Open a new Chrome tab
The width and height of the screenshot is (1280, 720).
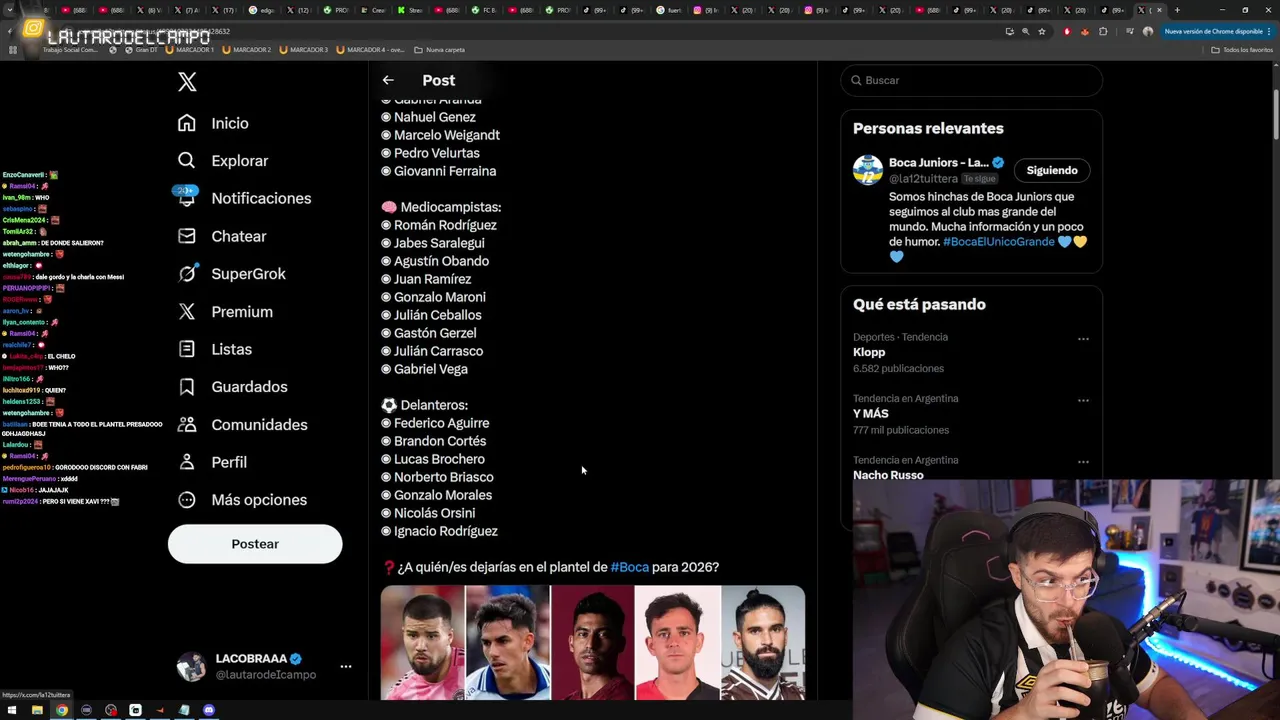click(x=1177, y=10)
